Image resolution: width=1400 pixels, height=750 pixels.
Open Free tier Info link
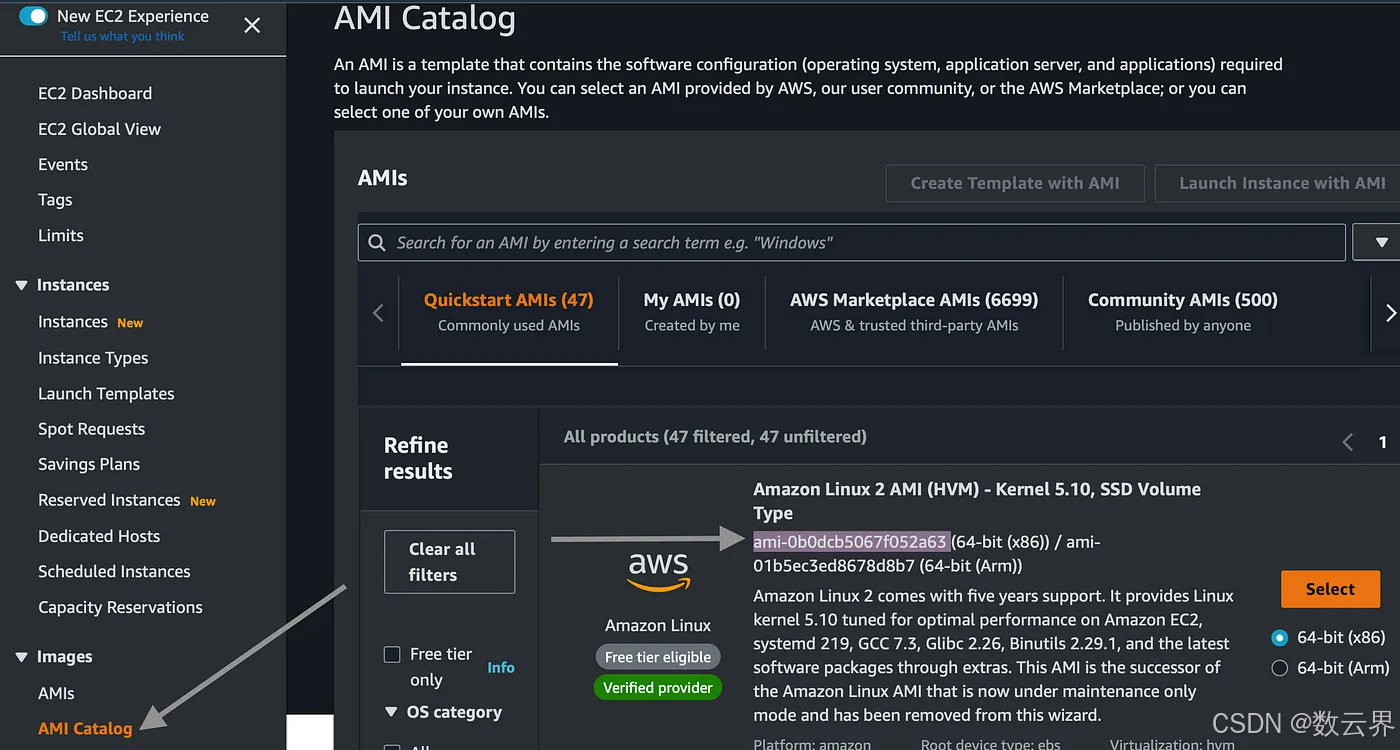tap(501, 667)
